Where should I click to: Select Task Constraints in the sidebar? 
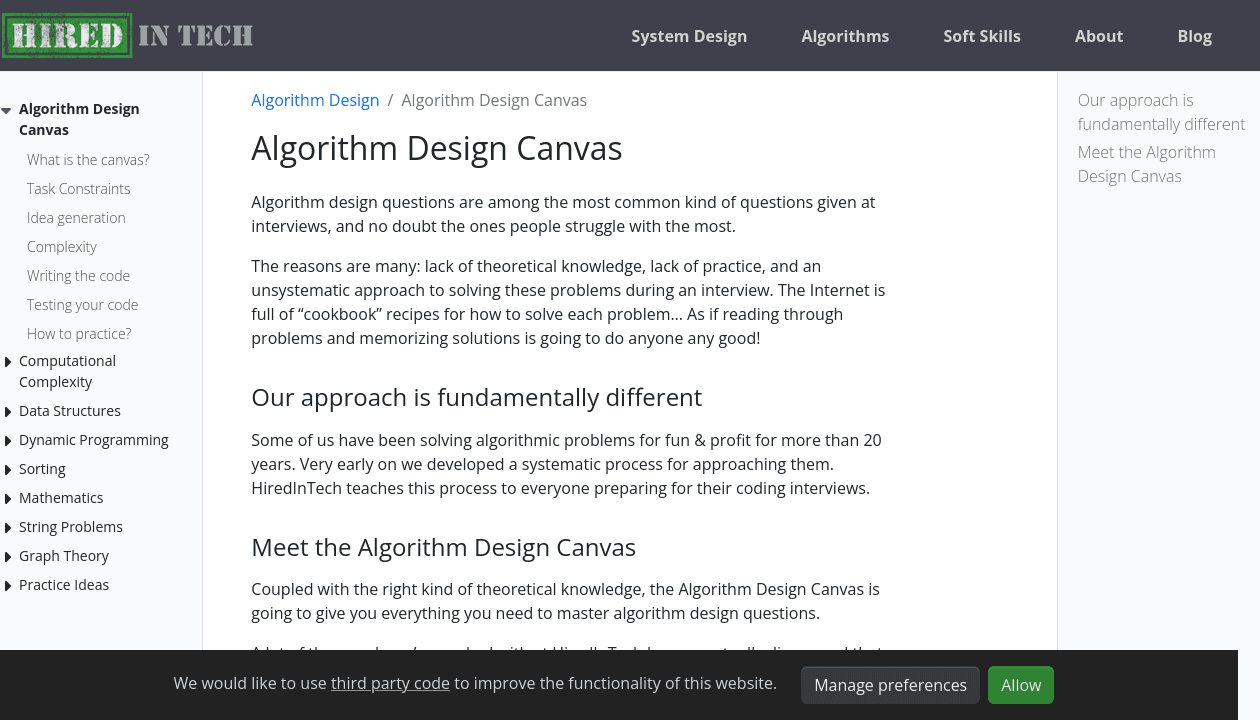[x=78, y=188]
